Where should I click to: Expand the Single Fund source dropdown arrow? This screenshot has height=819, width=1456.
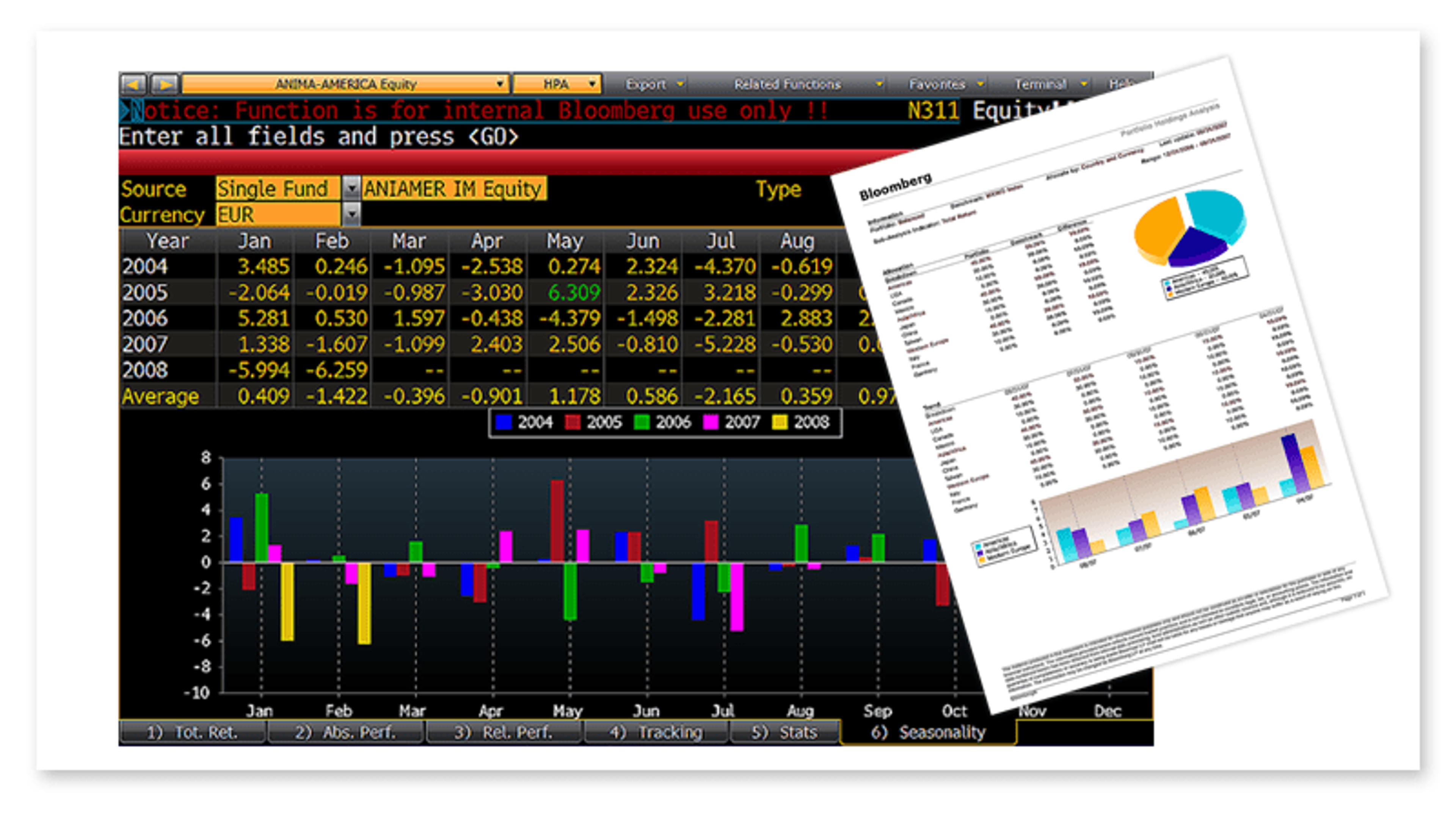coord(351,188)
